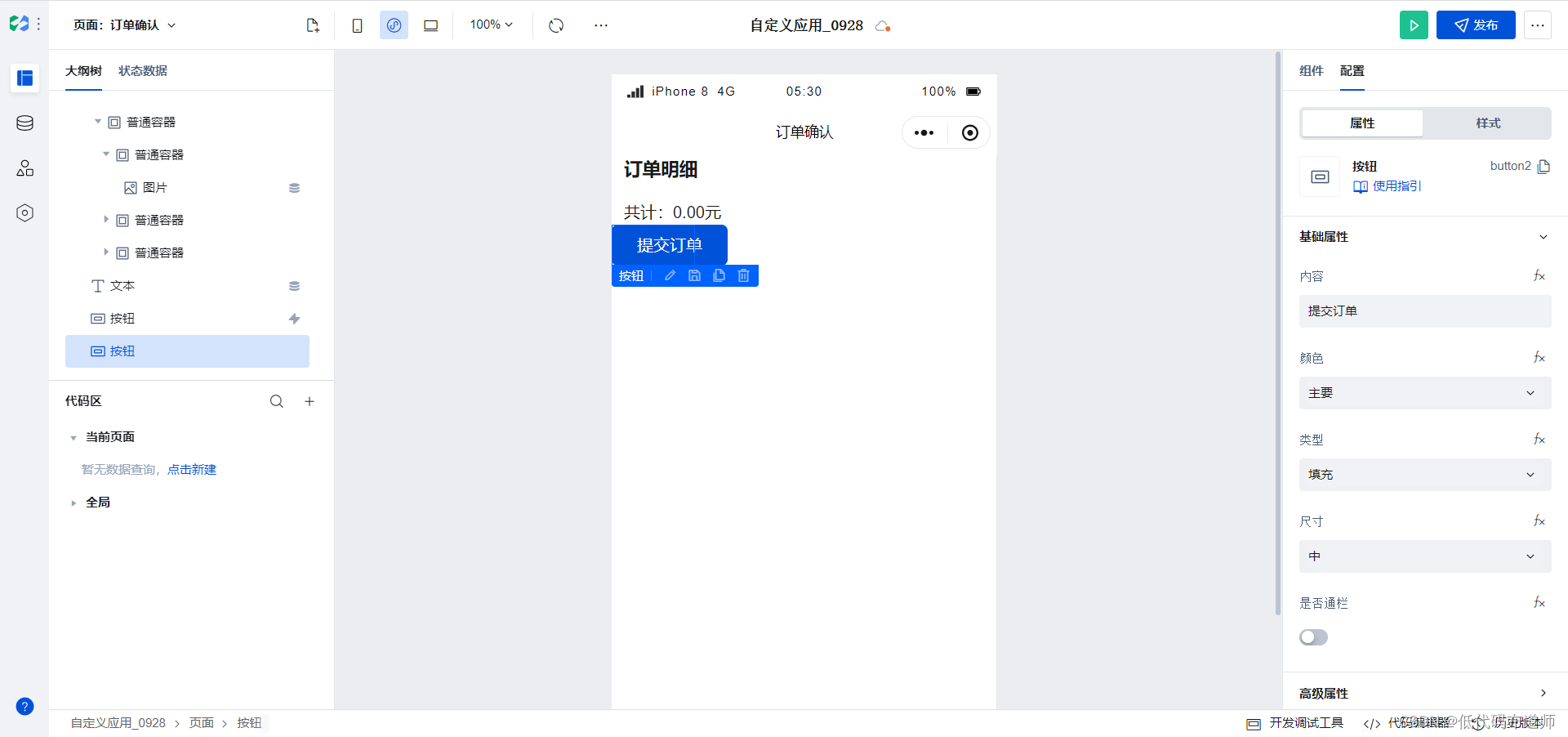Bind expression fx for 是否通栏

click(1539, 603)
